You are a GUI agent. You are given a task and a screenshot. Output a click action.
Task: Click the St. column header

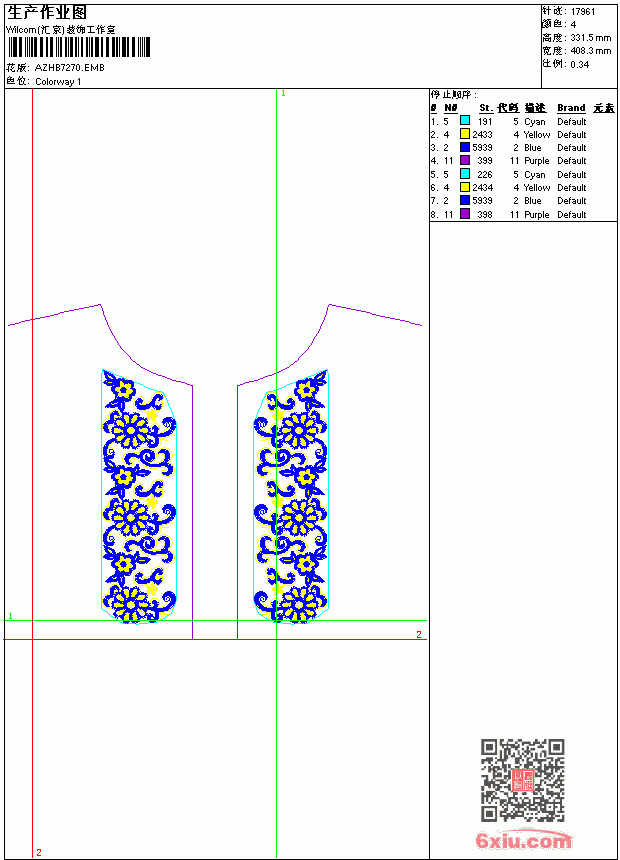point(486,108)
